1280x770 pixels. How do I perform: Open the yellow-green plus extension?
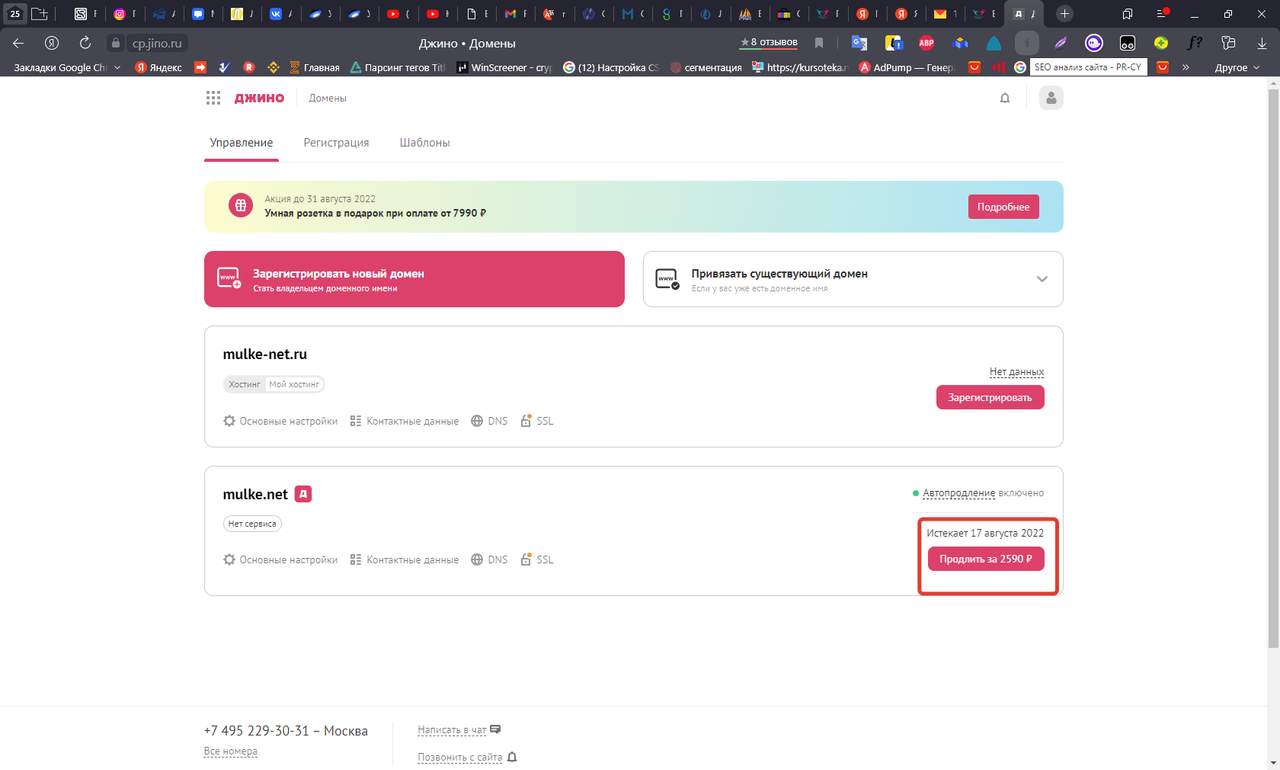click(x=1161, y=43)
